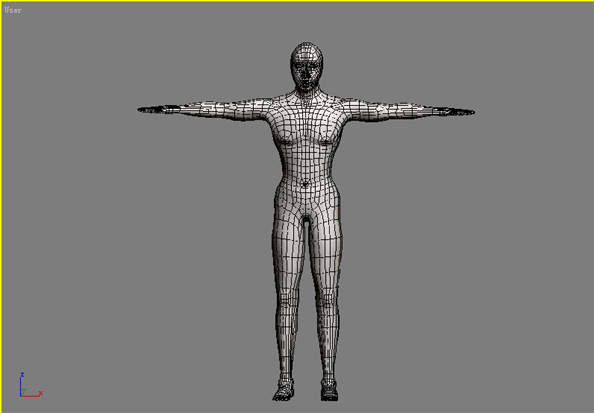Open the User viewport label menu
The width and height of the screenshot is (594, 413).
pos(13,10)
